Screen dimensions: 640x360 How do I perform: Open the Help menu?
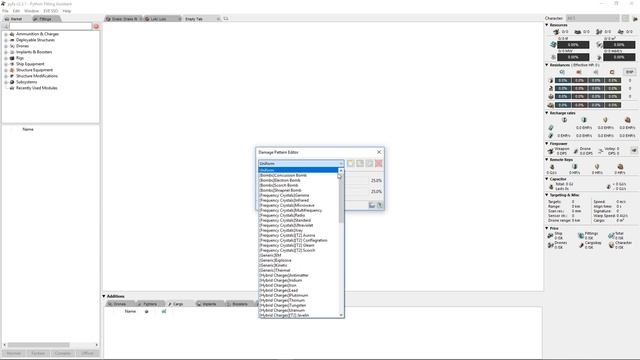pos(67,11)
